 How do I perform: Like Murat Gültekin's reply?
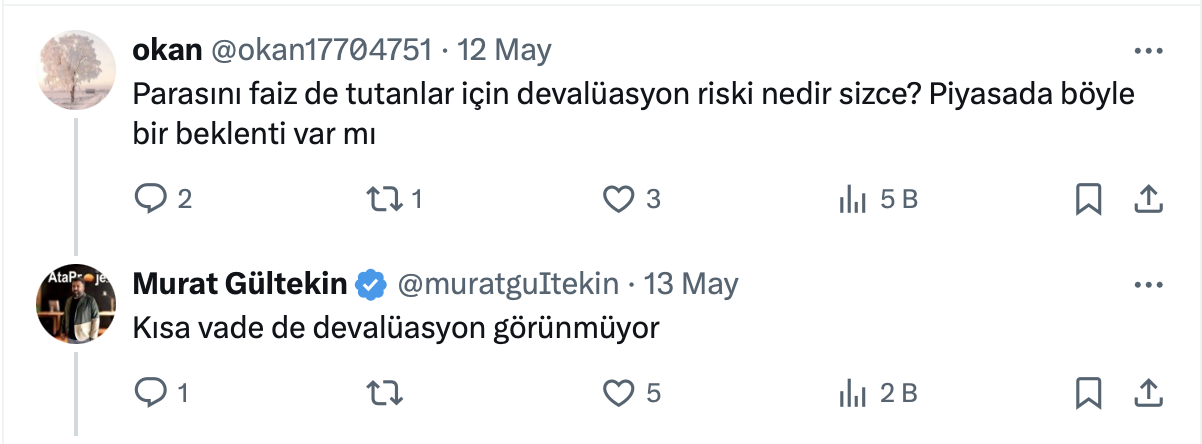pyautogui.click(x=619, y=393)
